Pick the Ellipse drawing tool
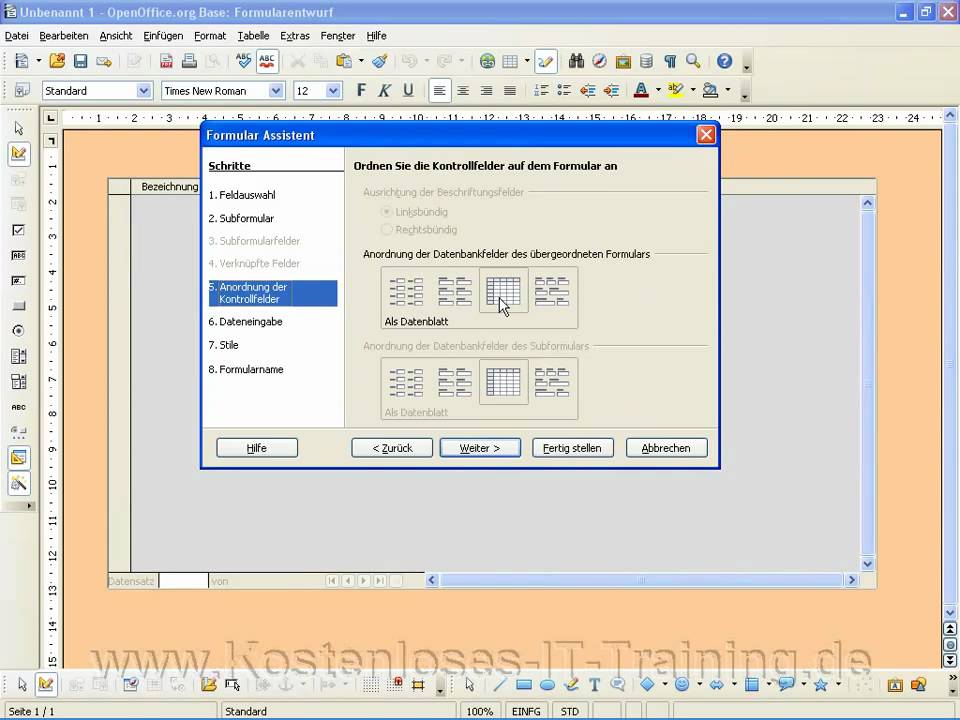Image resolution: width=960 pixels, height=720 pixels. pyautogui.click(x=547, y=684)
